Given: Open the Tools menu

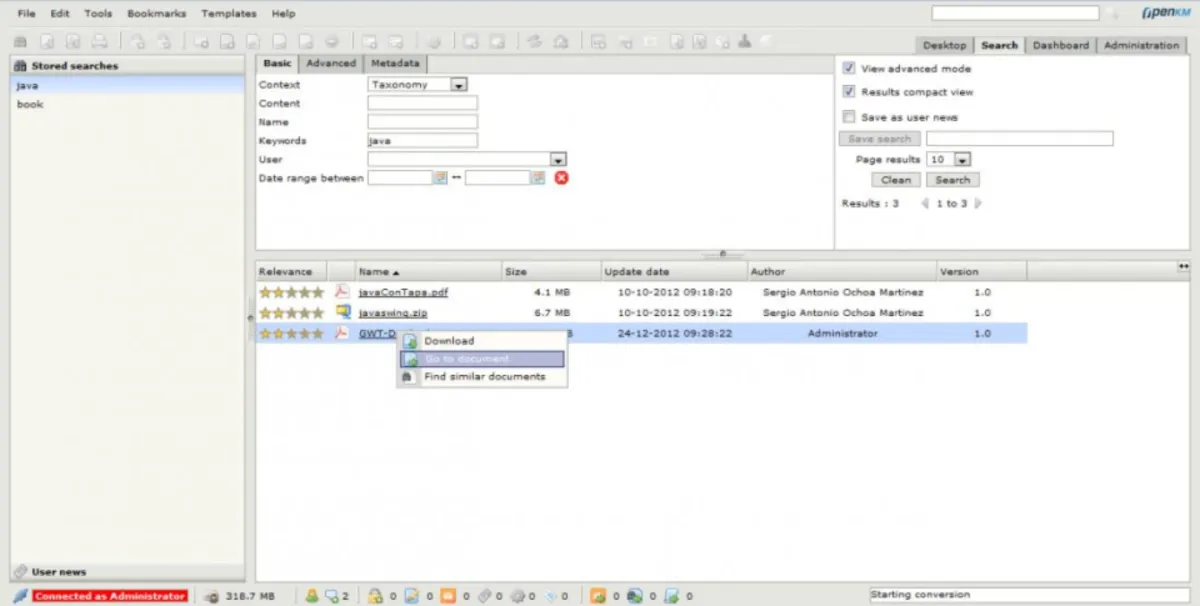Looking at the screenshot, I should (x=98, y=14).
